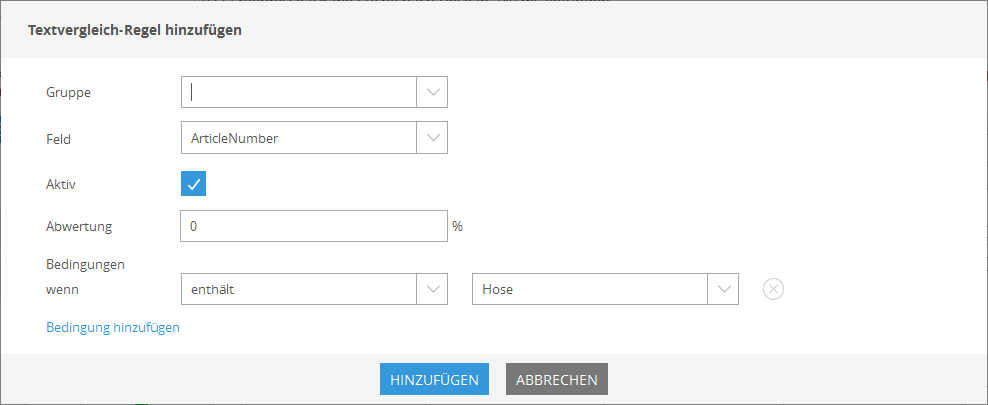Click the 'Aktiv' label text
Viewport: 988px width, 405px height.
point(61,184)
